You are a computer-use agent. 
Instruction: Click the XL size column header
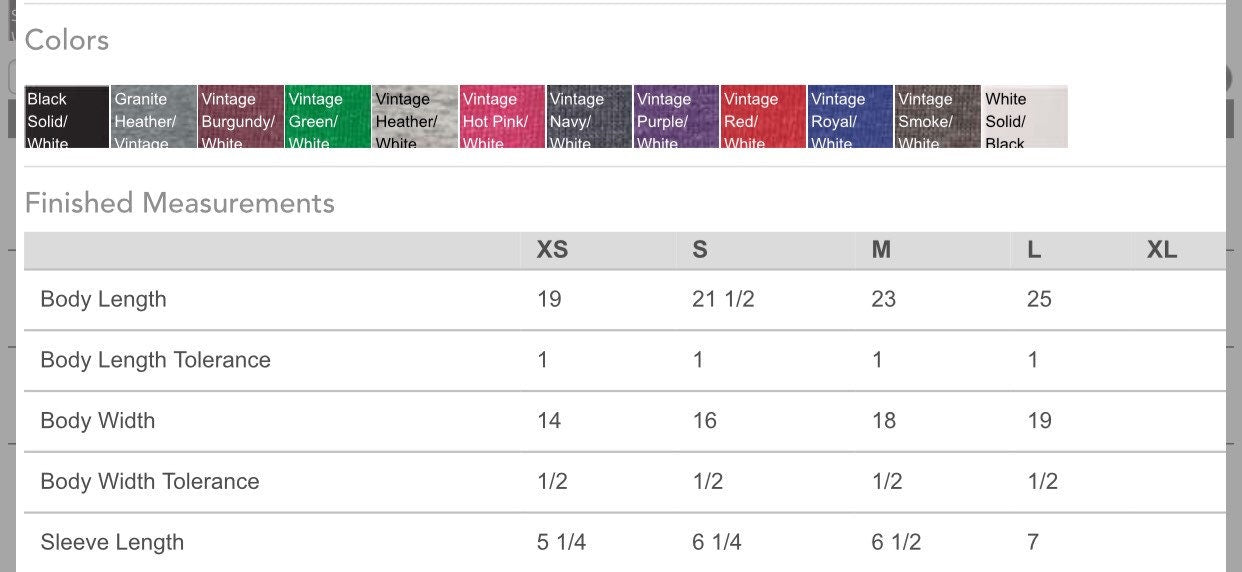1162,250
